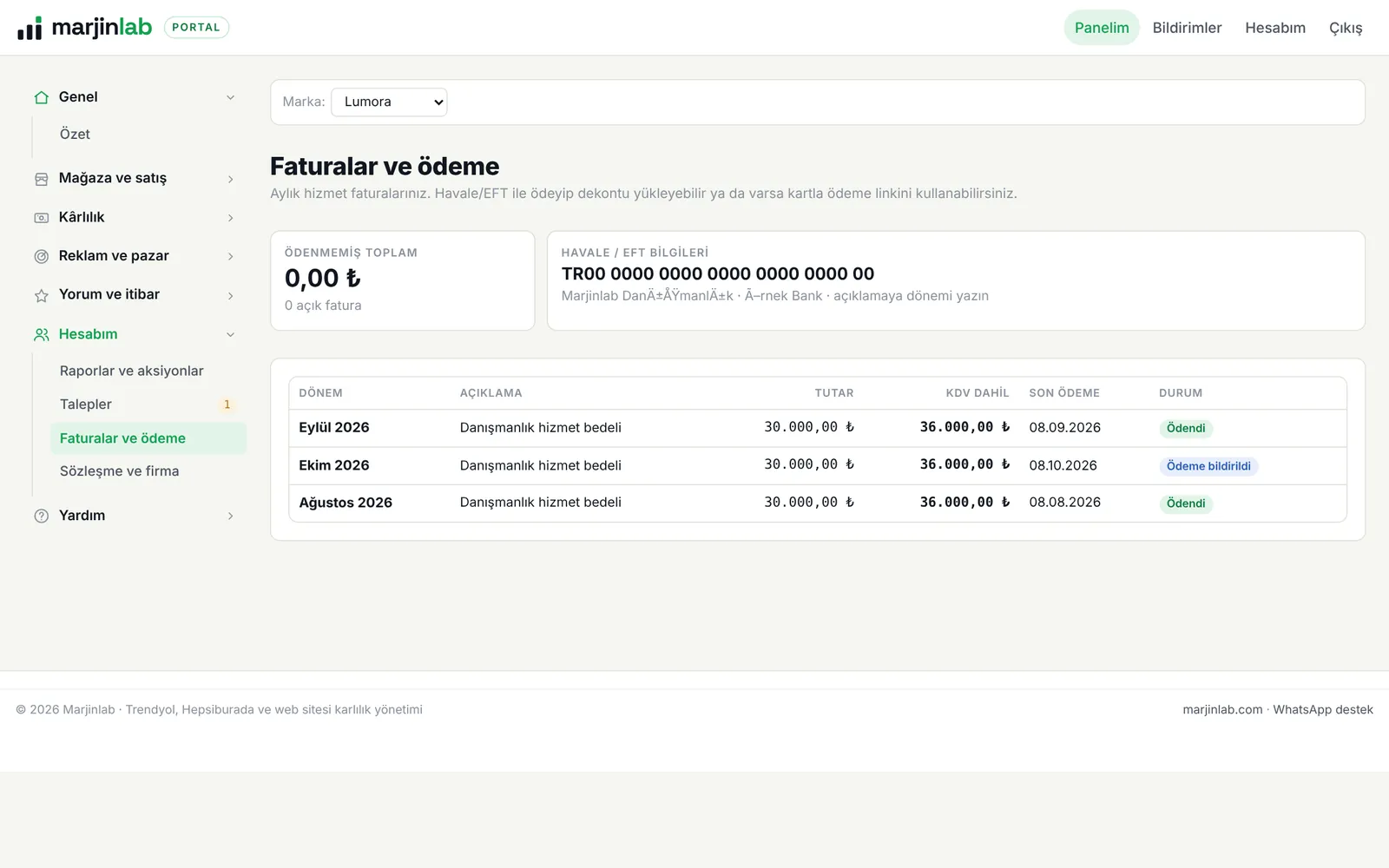Follow the marjinlab.com footer link
Viewport: 1389px width, 868px height.
(x=1222, y=709)
